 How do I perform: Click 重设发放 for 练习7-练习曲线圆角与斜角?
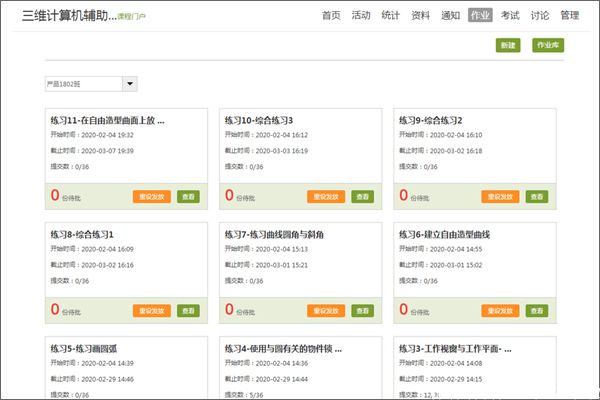(x=325, y=311)
